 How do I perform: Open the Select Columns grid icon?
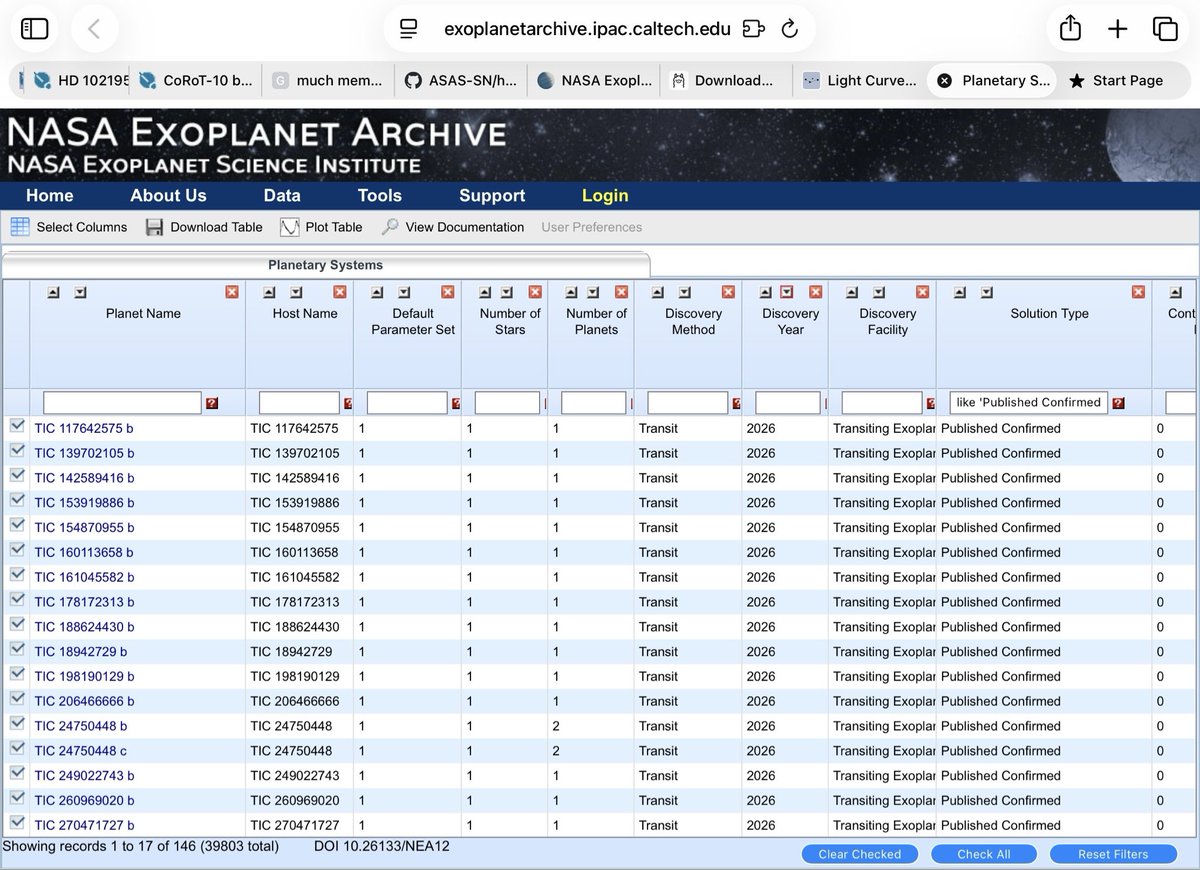[x=19, y=227]
